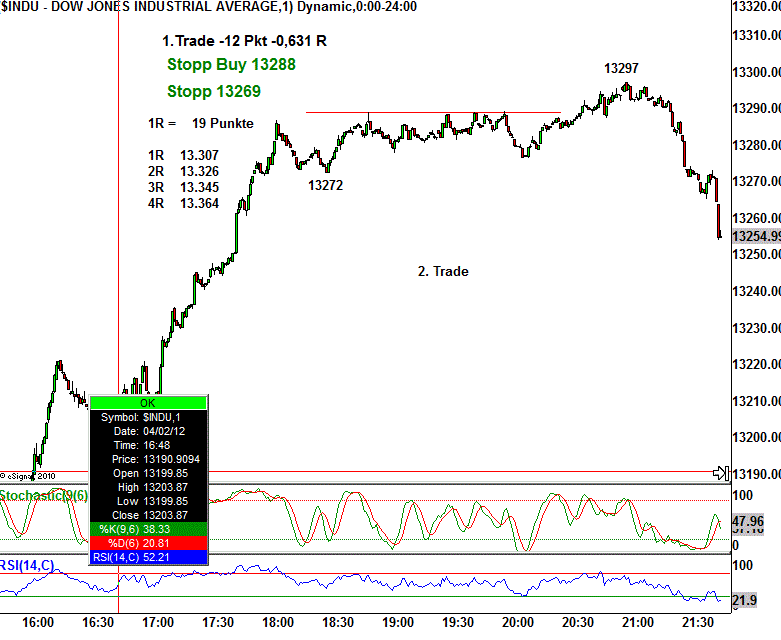The height and width of the screenshot is (640, 781).
Task: Click the '1.Trade -12 Pkt -0,631 R' text
Action: [244, 41]
